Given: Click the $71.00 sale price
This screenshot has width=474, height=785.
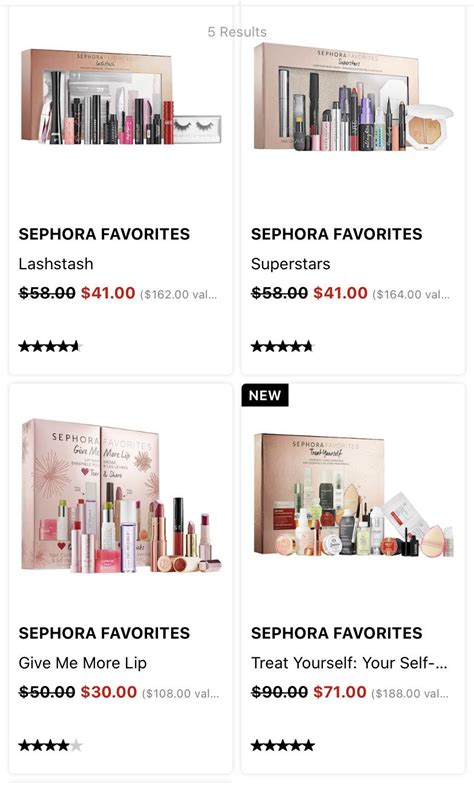Looking at the screenshot, I should pos(340,692).
